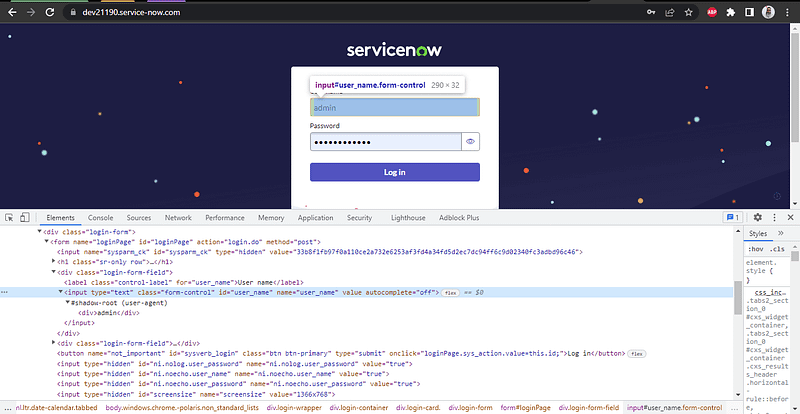The height and width of the screenshot is (414, 800).
Task: Open DevTools settings gear
Action: (x=758, y=217)
